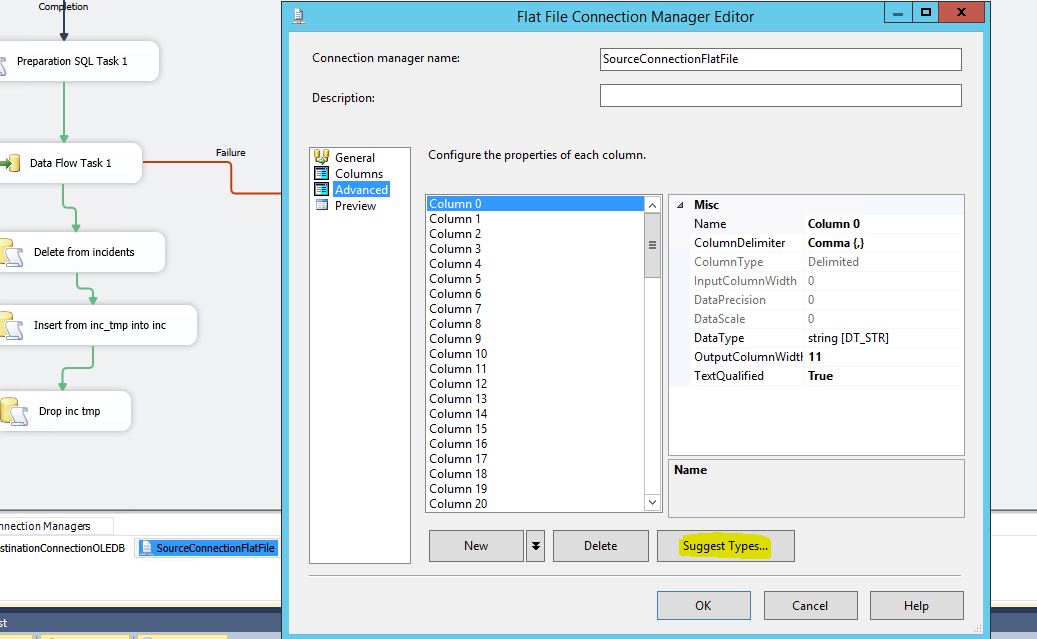Click the Suggest Types button
This screenshot has width=1037, height=639.
coord(725,546)
